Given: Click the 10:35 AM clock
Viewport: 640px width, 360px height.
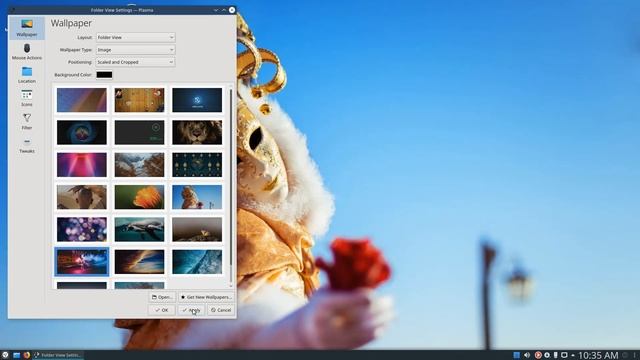Looking at the screenshot, I should (x=598, y=355).
